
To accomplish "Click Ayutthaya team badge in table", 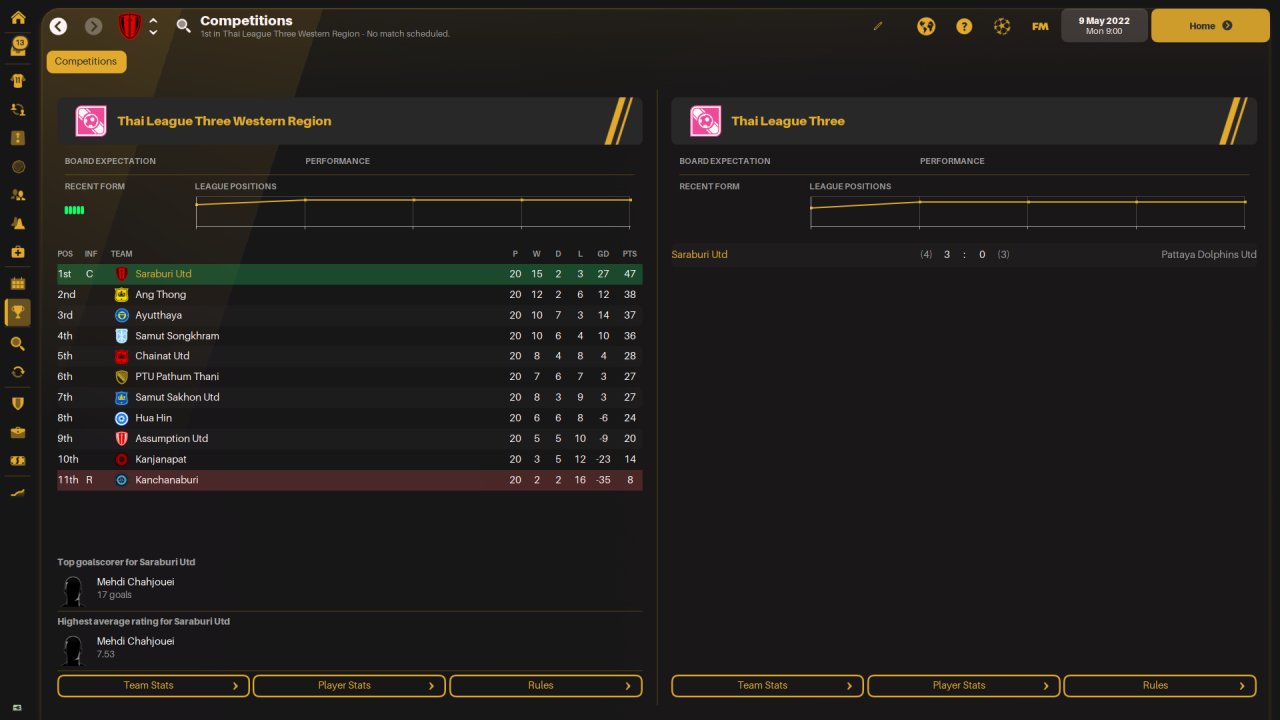I will point(121,315).
